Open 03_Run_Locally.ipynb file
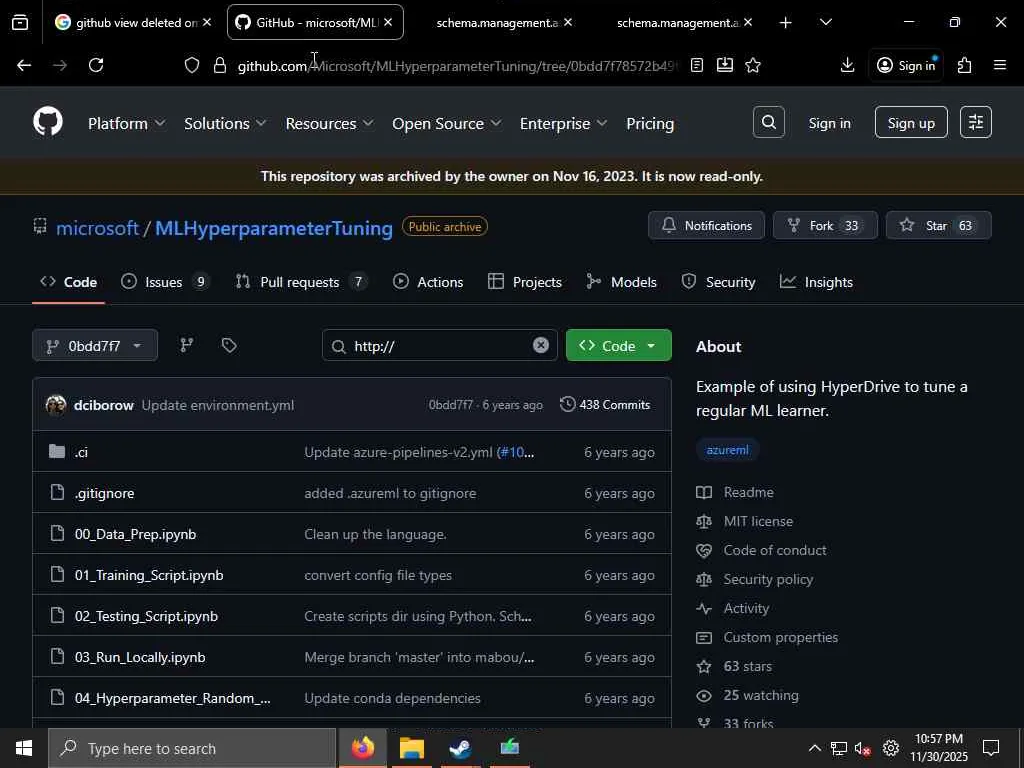The height and width of the screenshot is (768, 1024). (x=140, y=657)
